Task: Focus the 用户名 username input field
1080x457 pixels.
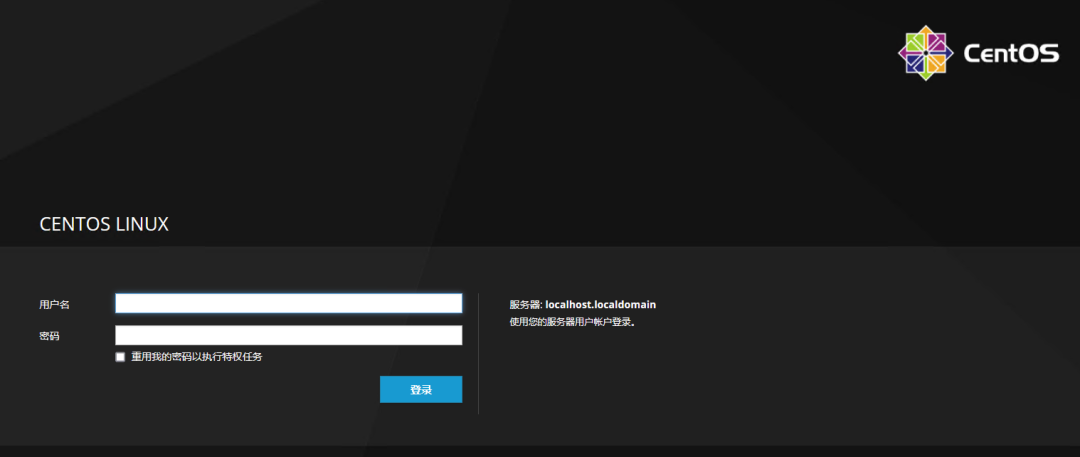Action: 289,303
